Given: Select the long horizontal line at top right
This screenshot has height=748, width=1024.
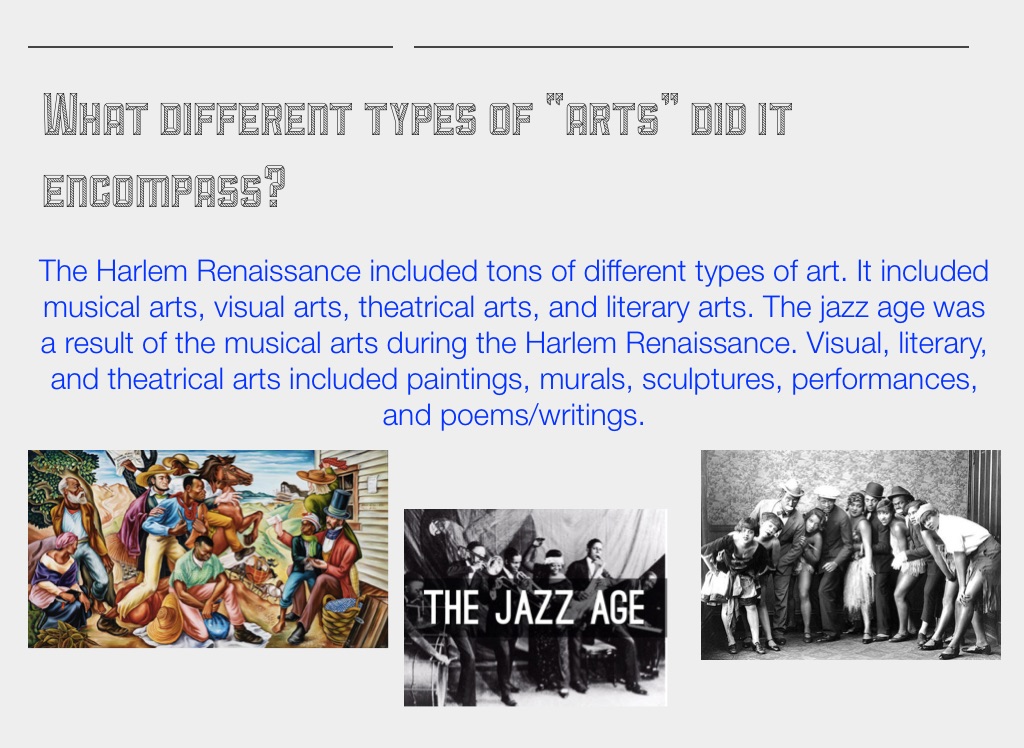Looking at the screenshot, I should click(x=691, y=46).
